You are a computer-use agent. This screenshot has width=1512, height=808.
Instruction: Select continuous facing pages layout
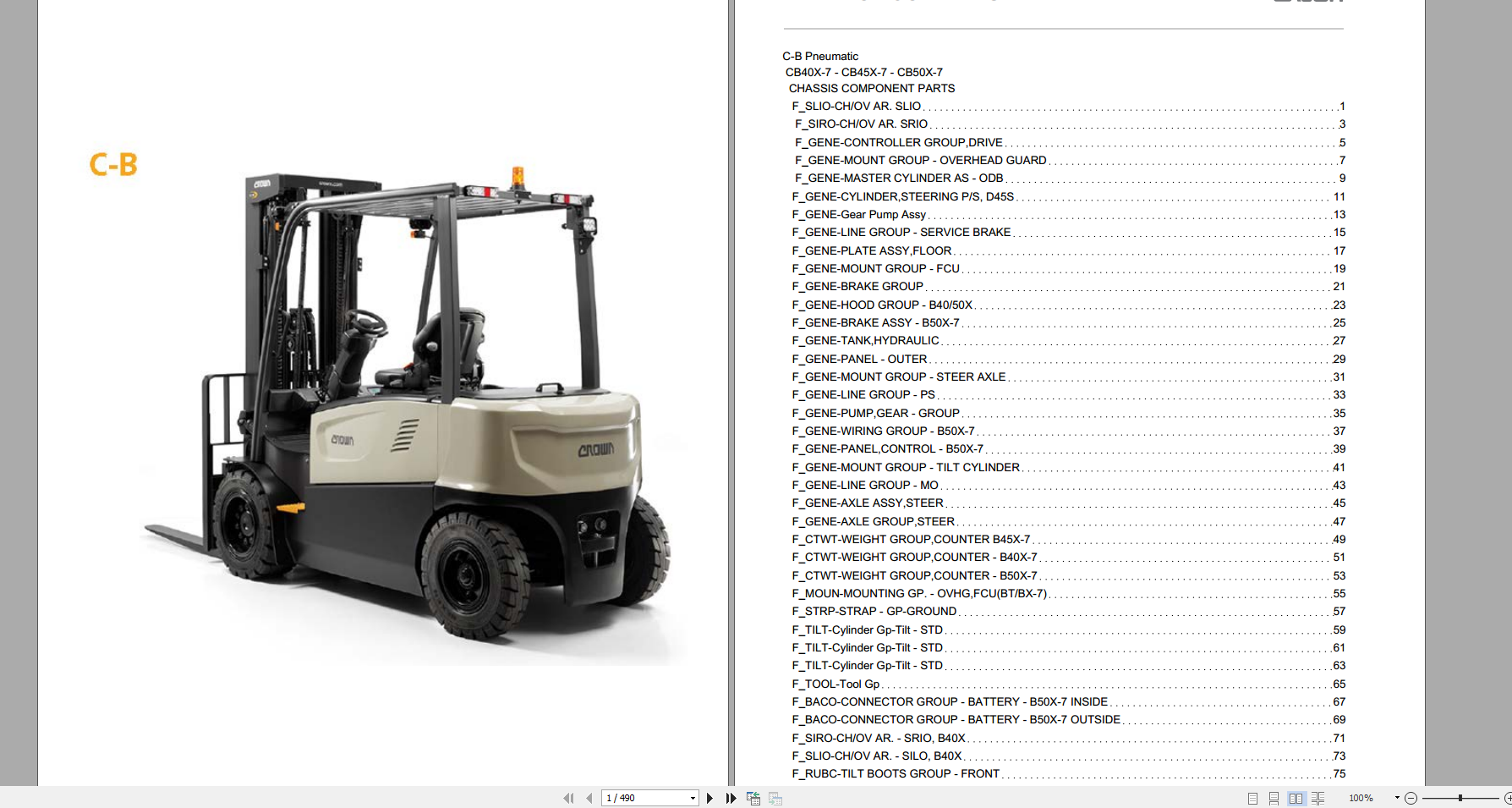pyautogui.click(x=1318, y=798)
